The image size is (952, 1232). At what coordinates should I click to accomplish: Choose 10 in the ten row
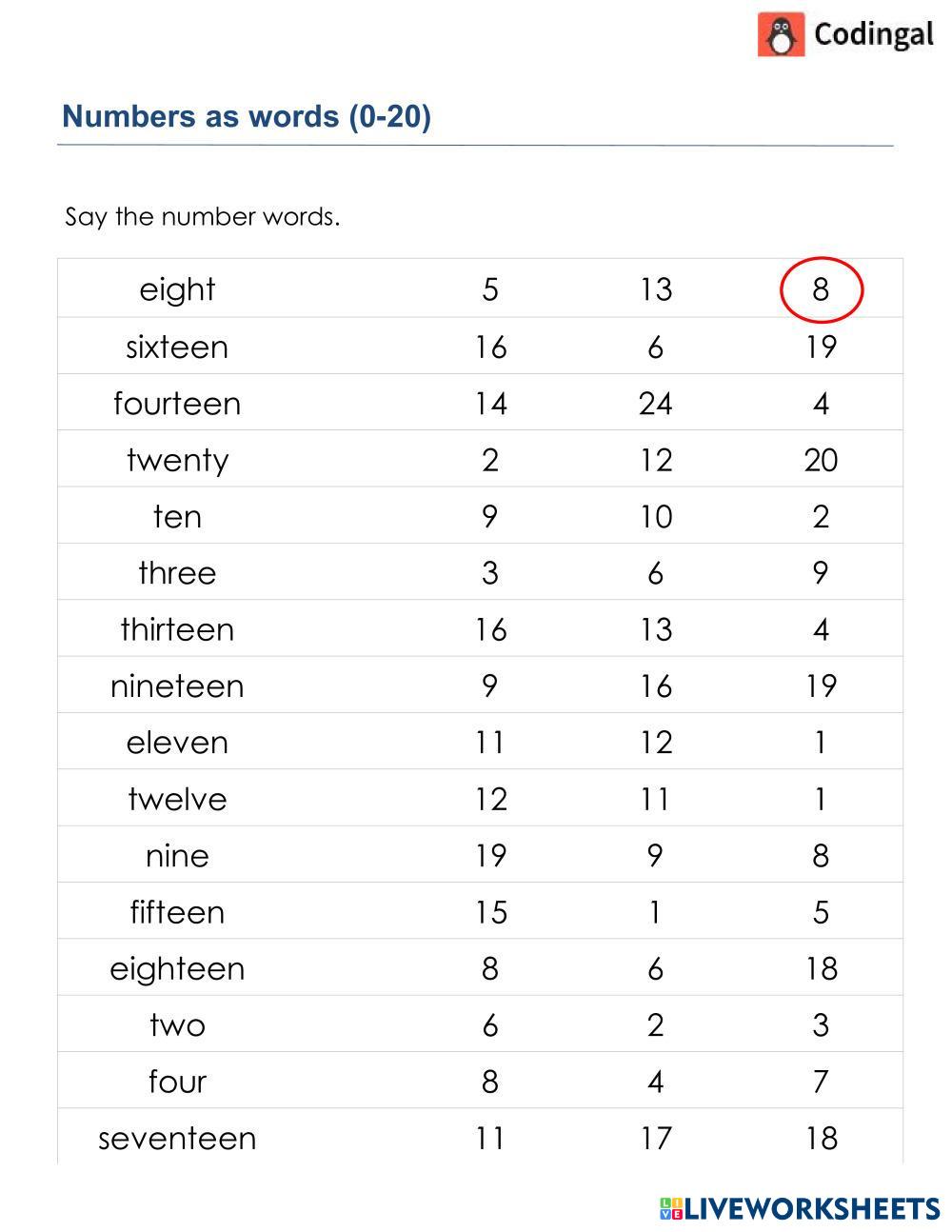[x=655, y=517]
